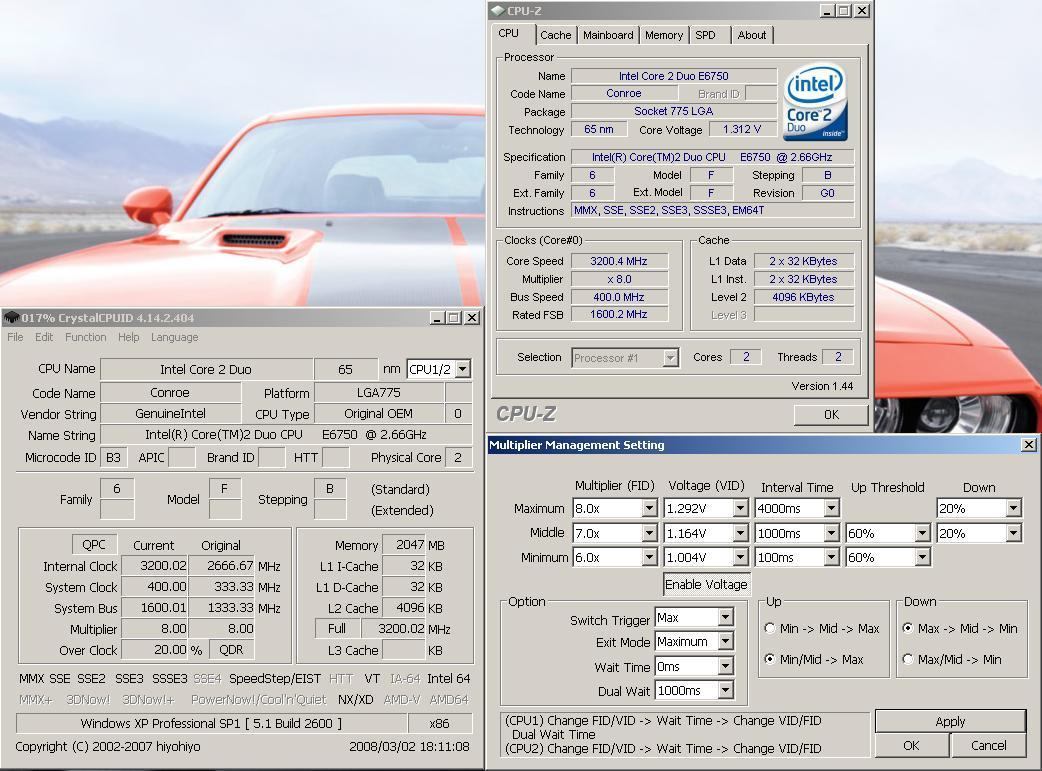Open the Dual Wait dropdown
Image resolution: width=1042 pixels, height=771 pixels.
pyautogui.click(x=725, y=691)
